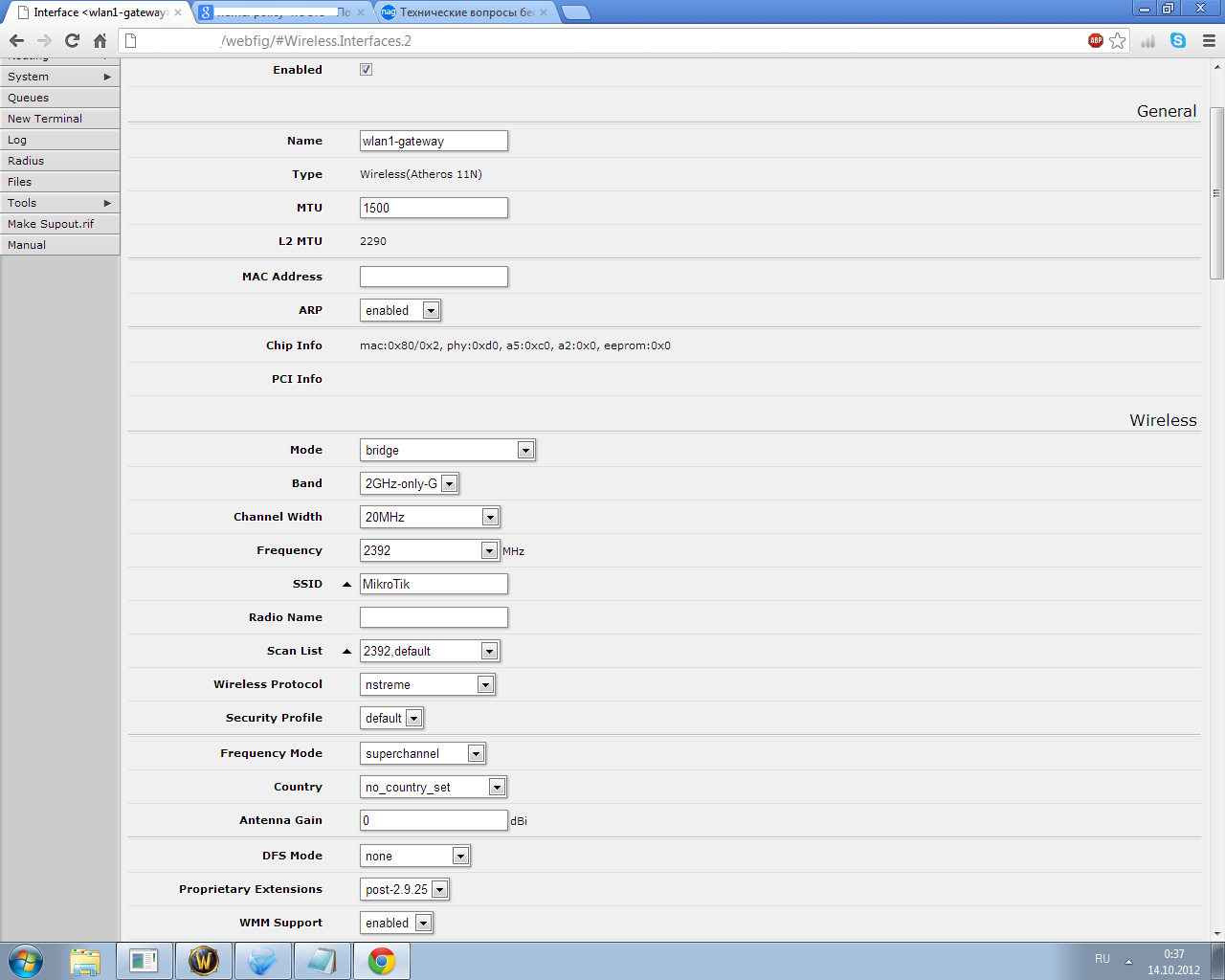Screen dimensions: 1225x980
Task: Open the Skype extension icon in toolbar
Action: click(1178, 40)
